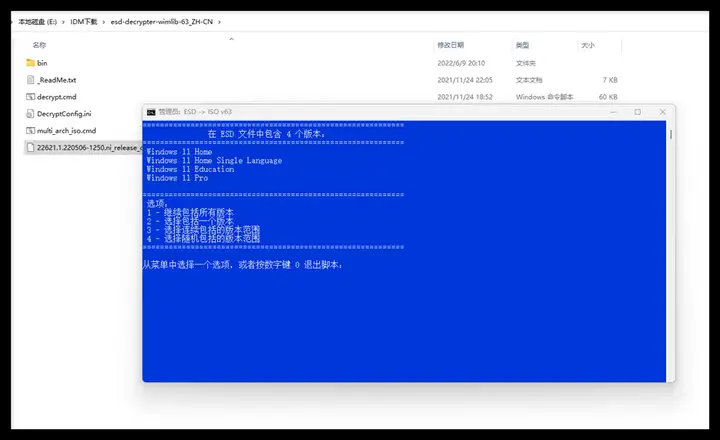This screenshot has width=720, height=440.
Task: Click the 在 ESD 文件中包含 4 个版本 header
Action: click(266, 134)
